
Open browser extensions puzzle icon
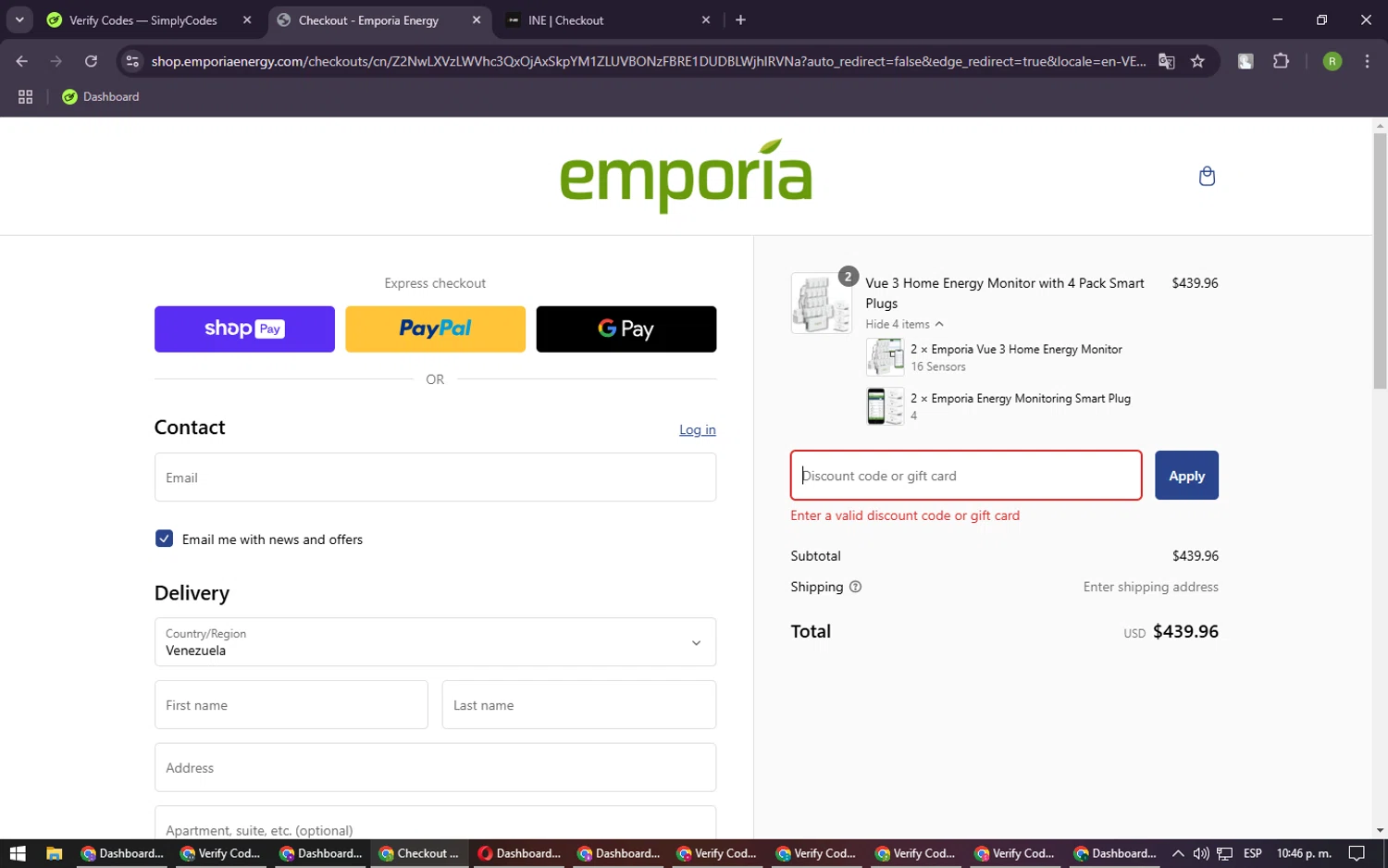point(1281,61)
